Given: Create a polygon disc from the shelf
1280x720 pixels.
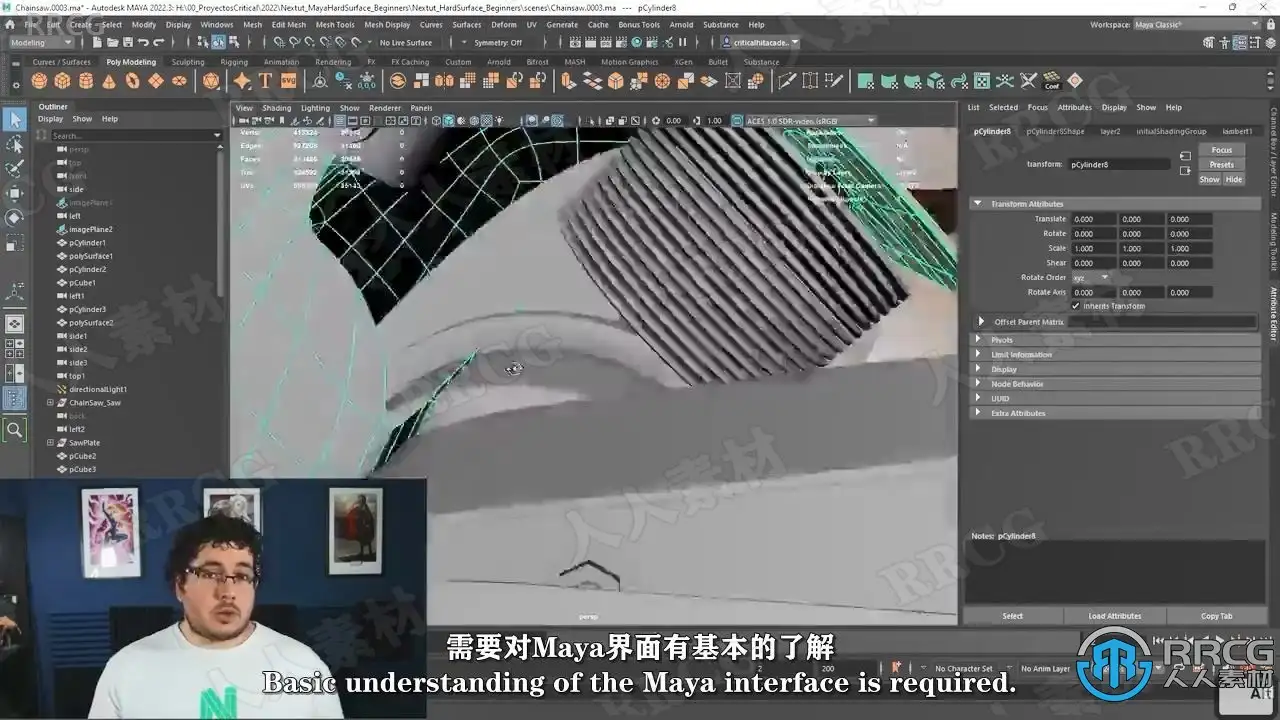Looking at the screenshot, I should (177, 81).
